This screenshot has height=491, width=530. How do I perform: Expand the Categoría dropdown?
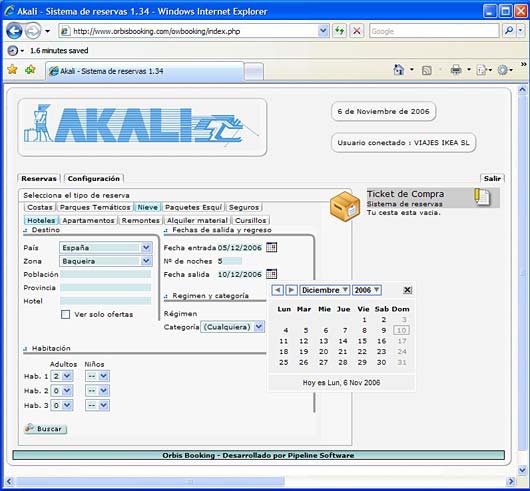[x=232, y=327]
